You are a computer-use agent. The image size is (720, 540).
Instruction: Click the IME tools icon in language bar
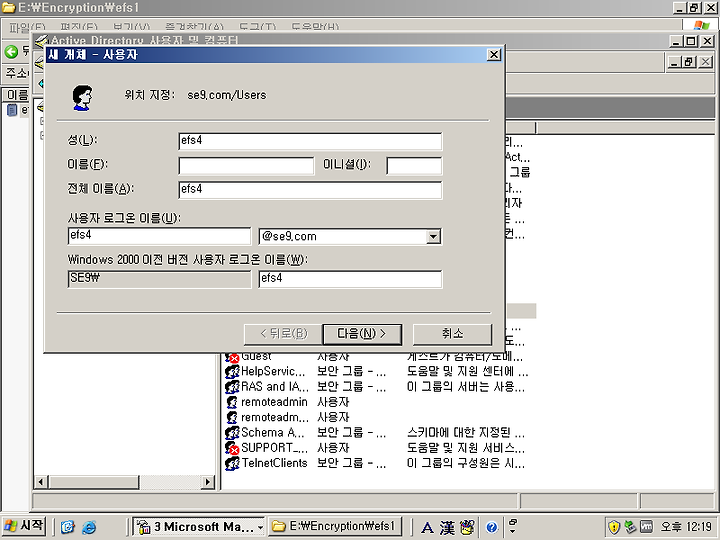467,527
